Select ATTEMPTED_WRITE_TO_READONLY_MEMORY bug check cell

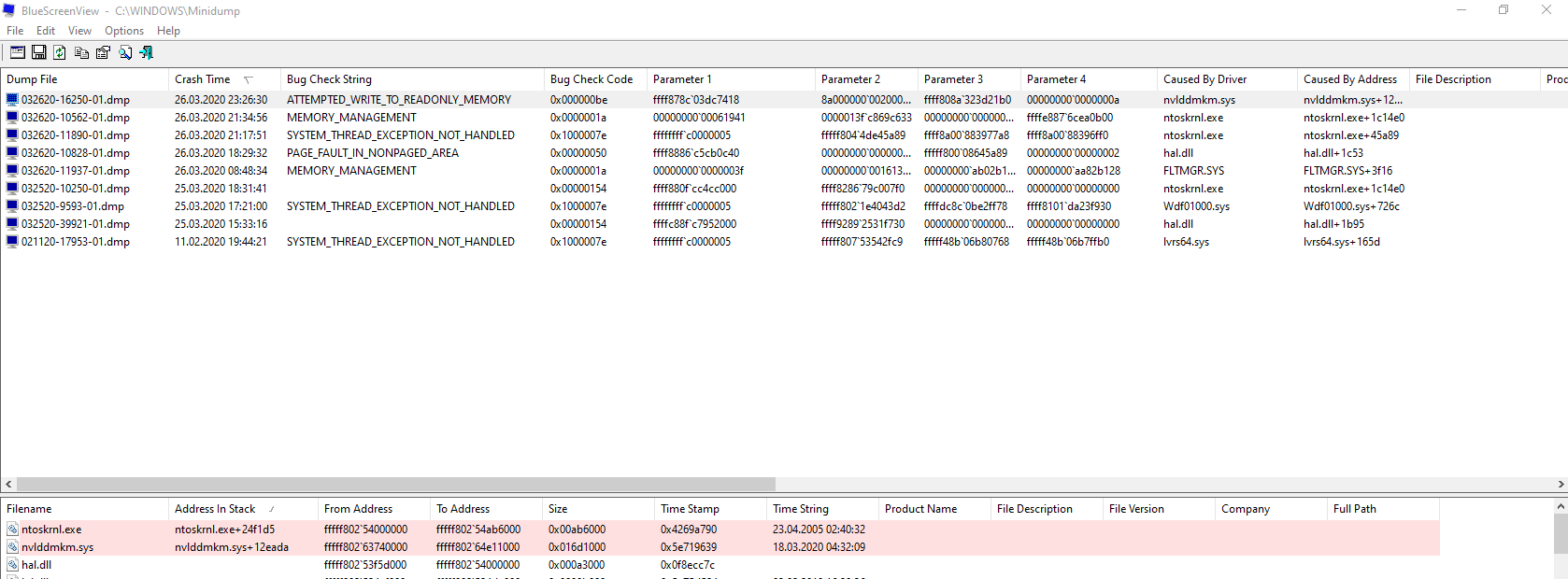coord(399,99)
